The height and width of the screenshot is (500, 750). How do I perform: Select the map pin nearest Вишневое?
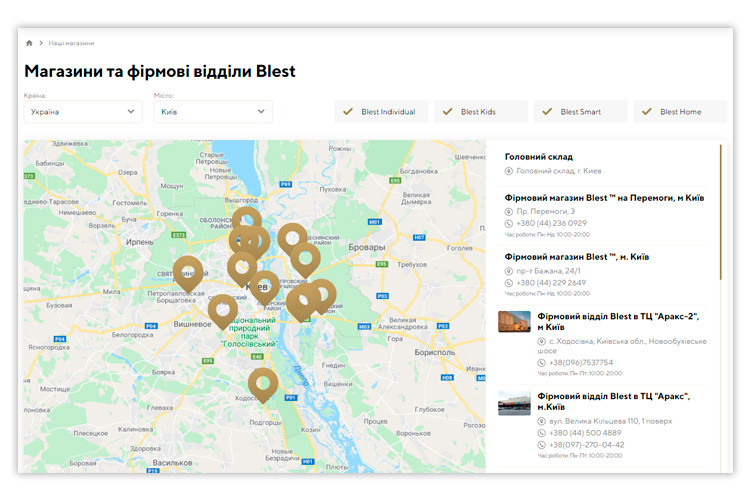(x=223, y=311)
